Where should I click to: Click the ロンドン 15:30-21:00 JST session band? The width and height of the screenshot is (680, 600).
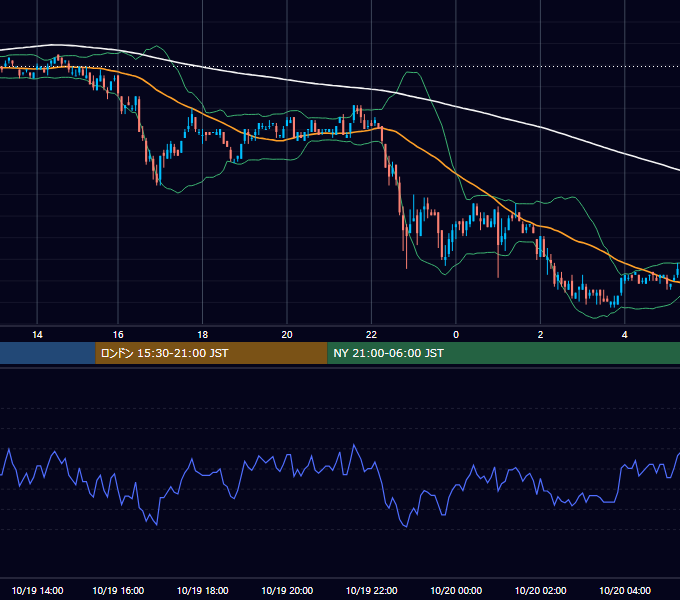(x=211, y=353)
